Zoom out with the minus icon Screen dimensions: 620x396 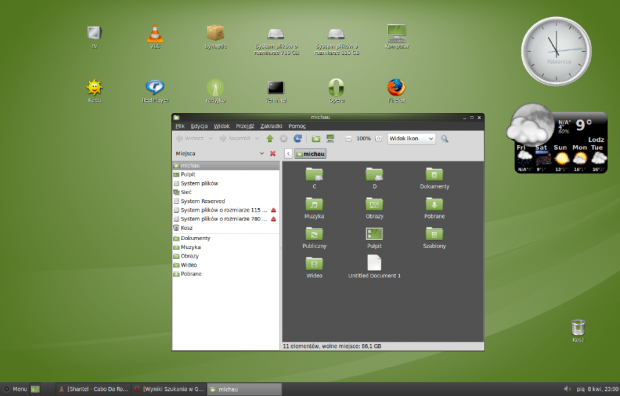click(348, 138)
